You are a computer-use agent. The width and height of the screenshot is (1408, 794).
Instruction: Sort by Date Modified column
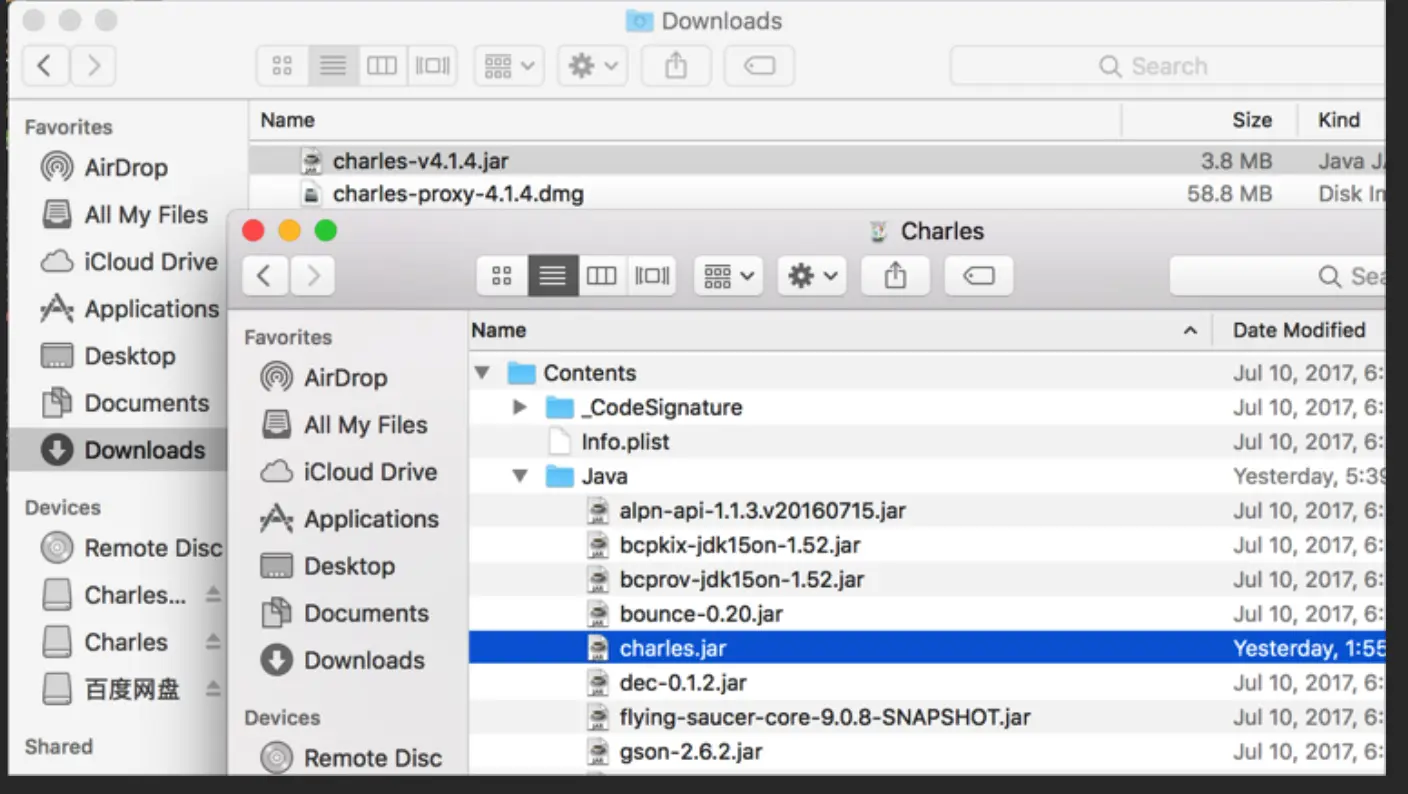tap(1299, 330)
